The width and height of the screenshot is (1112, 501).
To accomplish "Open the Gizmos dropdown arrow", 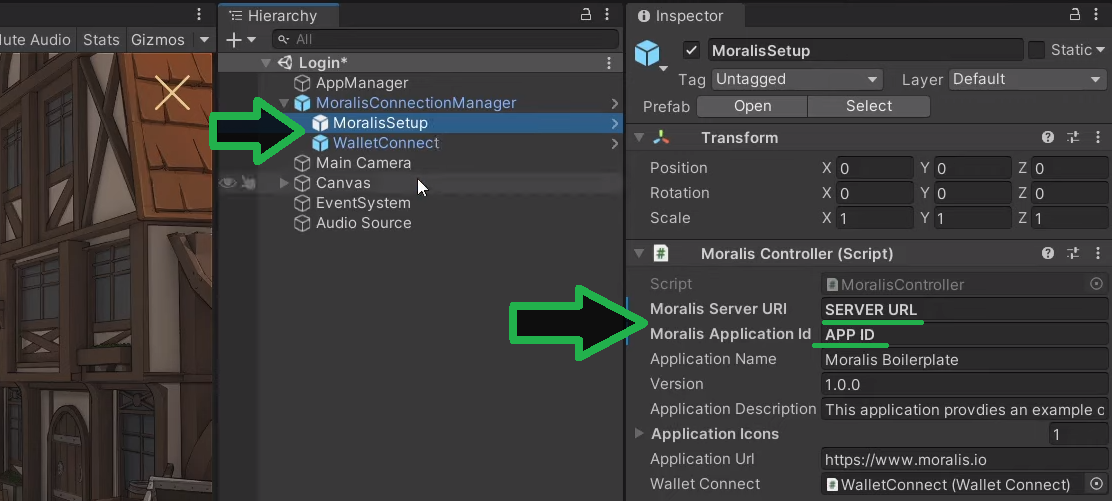I will point(204,40).
